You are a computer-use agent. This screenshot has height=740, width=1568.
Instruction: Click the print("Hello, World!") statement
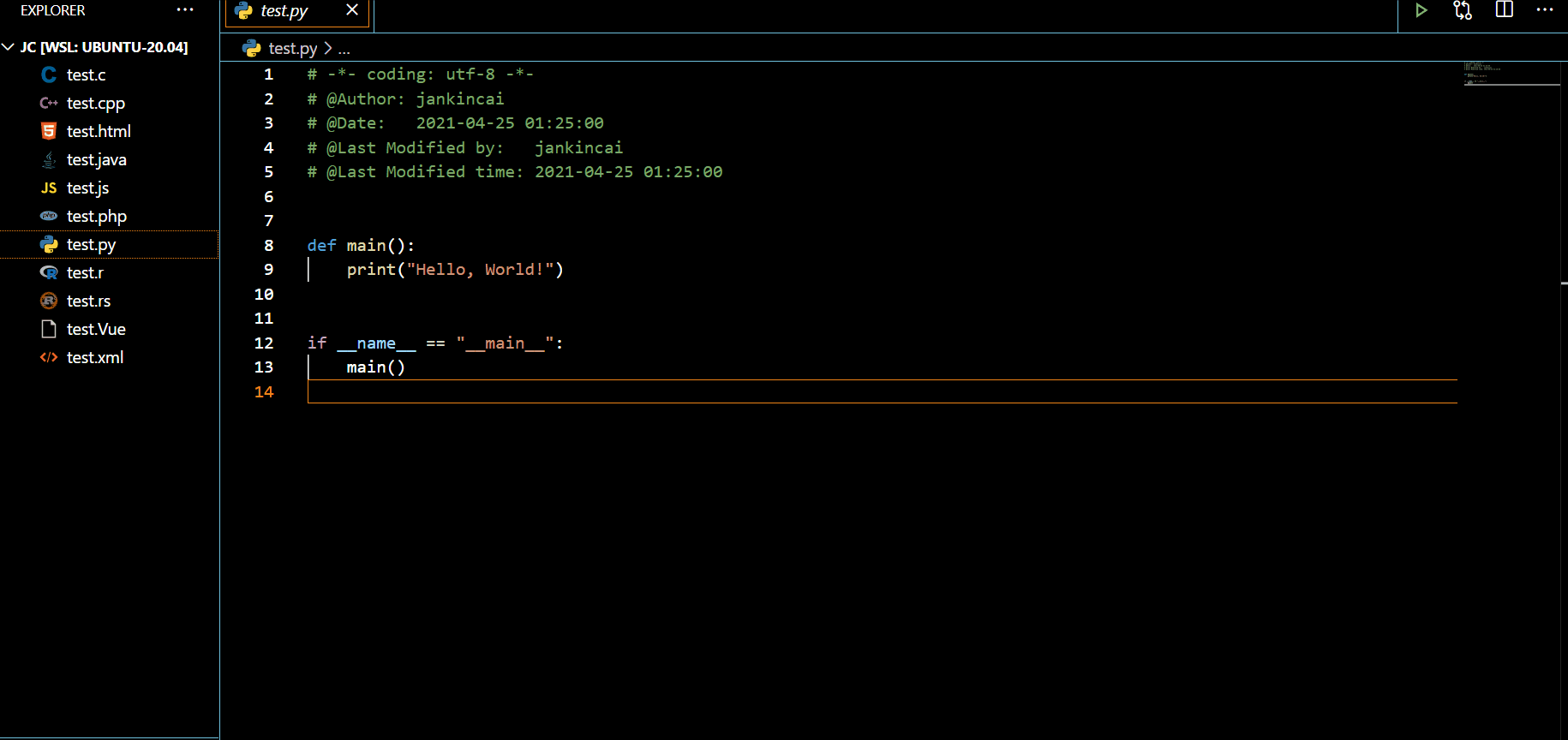click(x=455, y=270)
